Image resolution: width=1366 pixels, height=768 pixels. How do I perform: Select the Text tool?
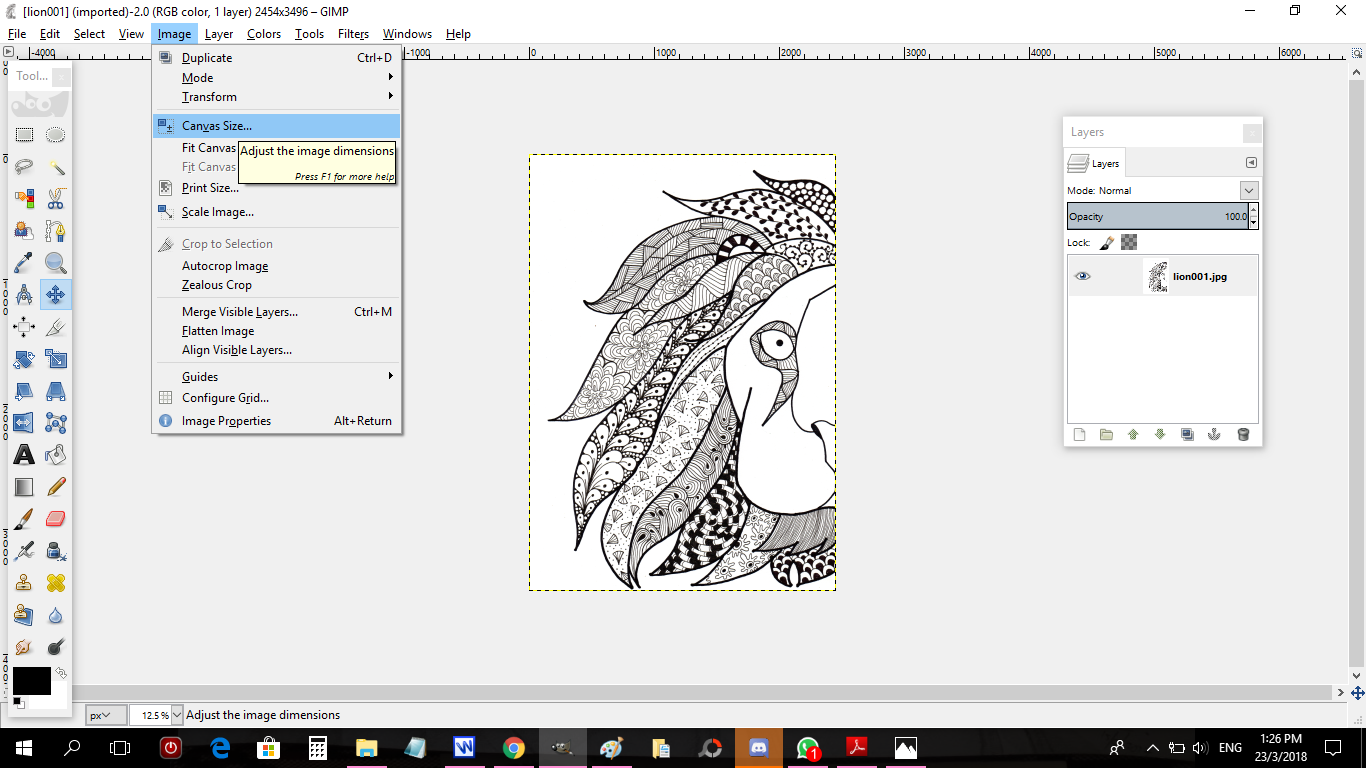pos(24,455)
